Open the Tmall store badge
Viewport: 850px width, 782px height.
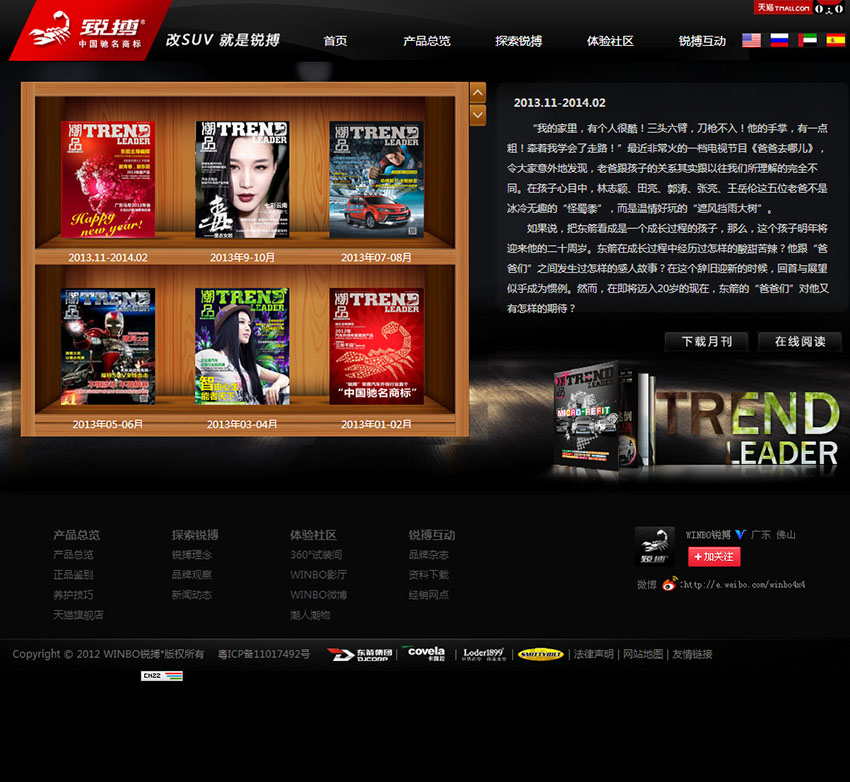coord(783,8)
